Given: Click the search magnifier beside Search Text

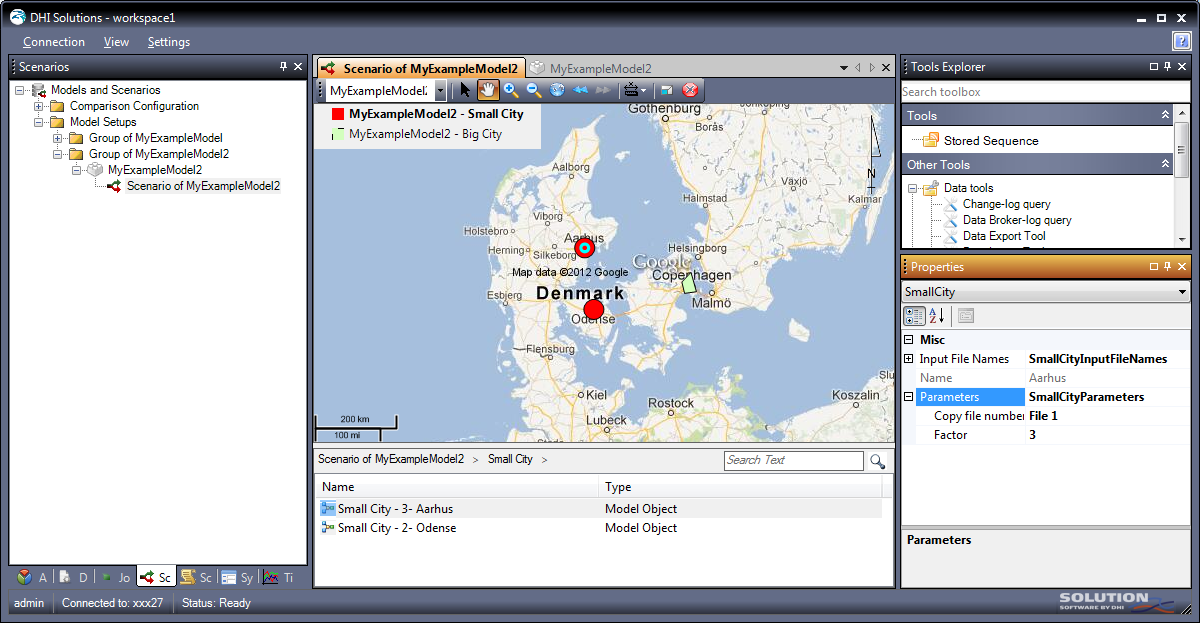Looking at the screenshot, I should tap(877, 461).
